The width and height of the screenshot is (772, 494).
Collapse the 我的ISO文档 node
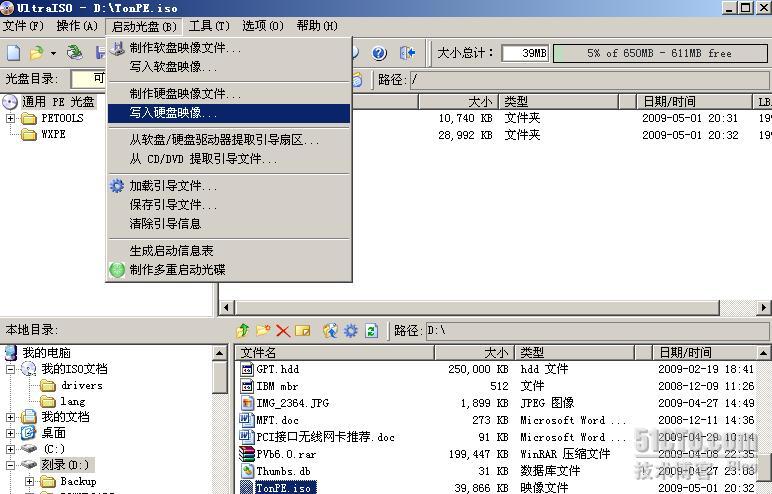pyautogui.click(x=10, y=369)
